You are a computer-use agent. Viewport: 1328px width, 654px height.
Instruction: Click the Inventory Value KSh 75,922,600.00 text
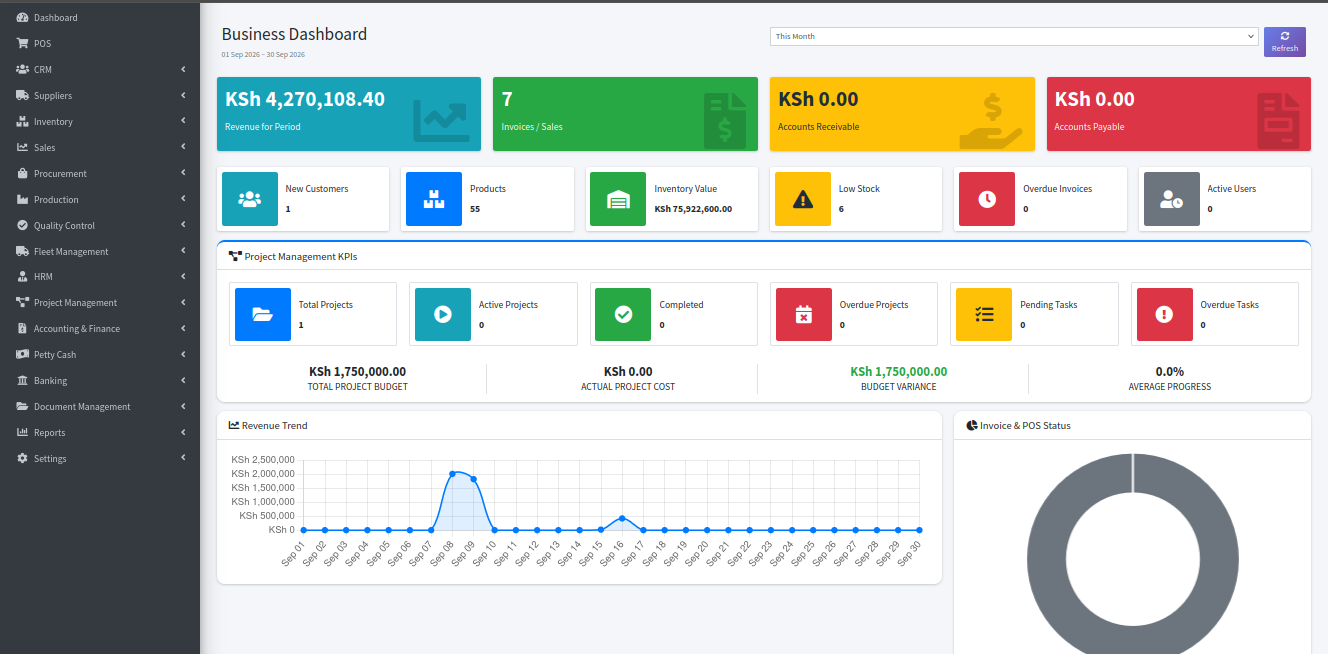click(693, 209)
